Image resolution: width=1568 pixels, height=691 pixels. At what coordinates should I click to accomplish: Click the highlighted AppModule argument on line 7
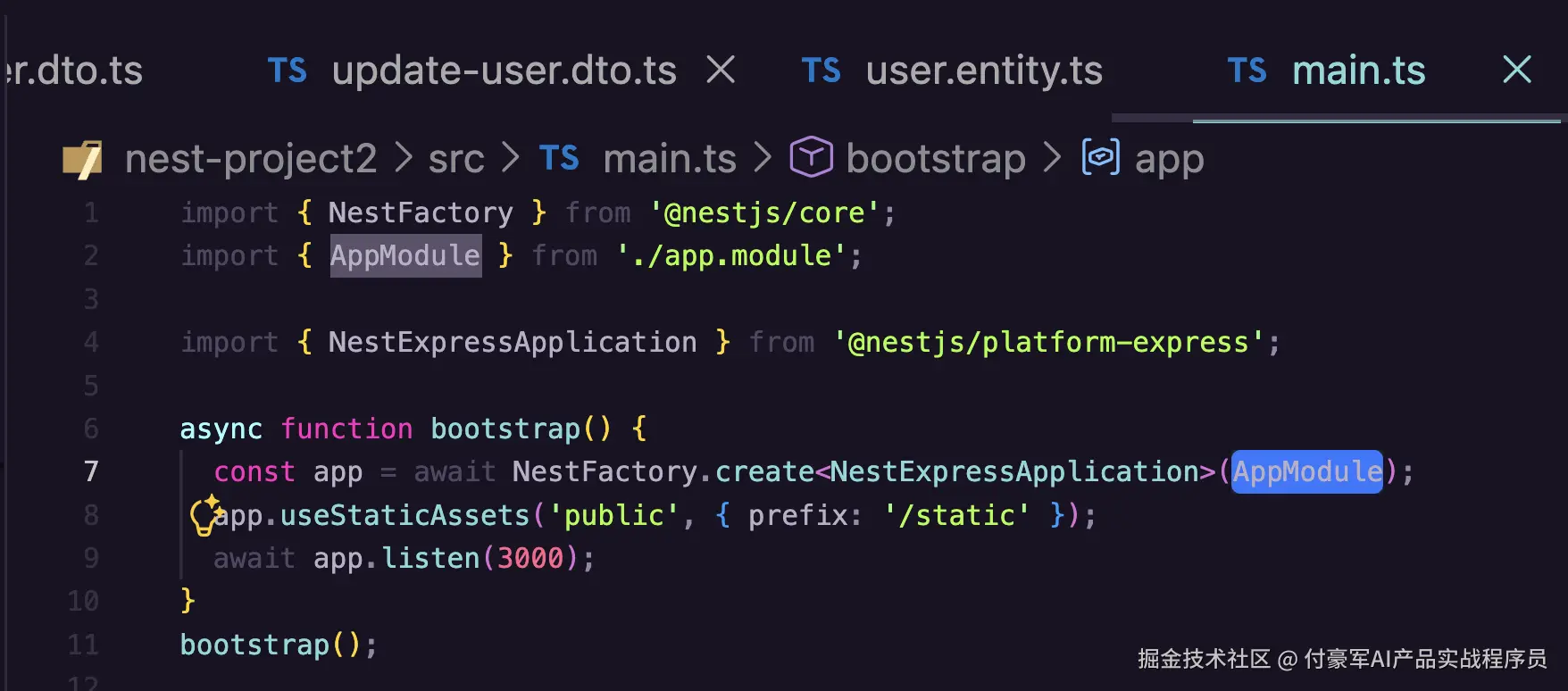pyautogui.click(x=1307, y=471)
